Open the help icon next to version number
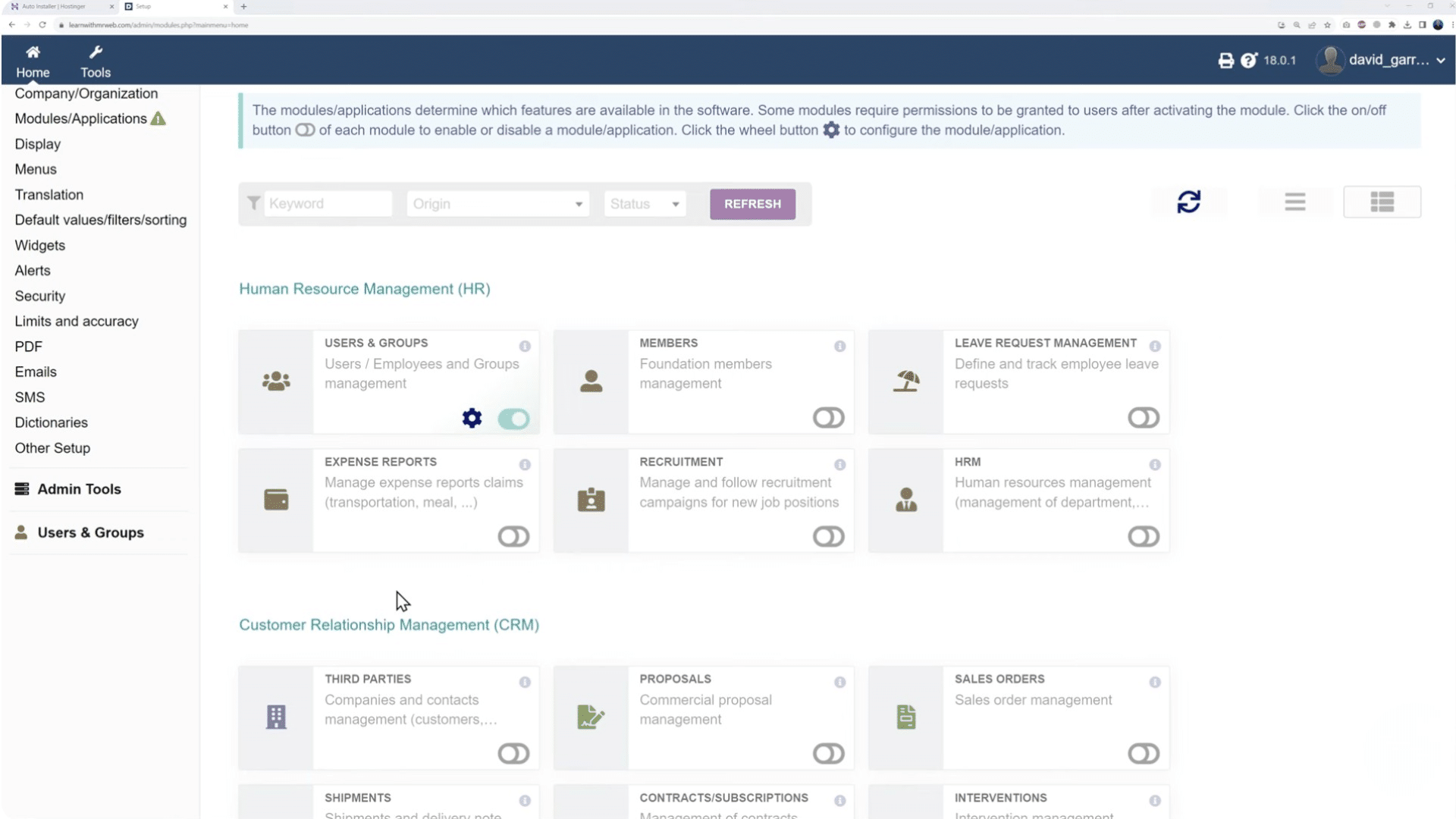Image resolution: width=1456 pixels, height=819 pixels. coord(1248,60)
